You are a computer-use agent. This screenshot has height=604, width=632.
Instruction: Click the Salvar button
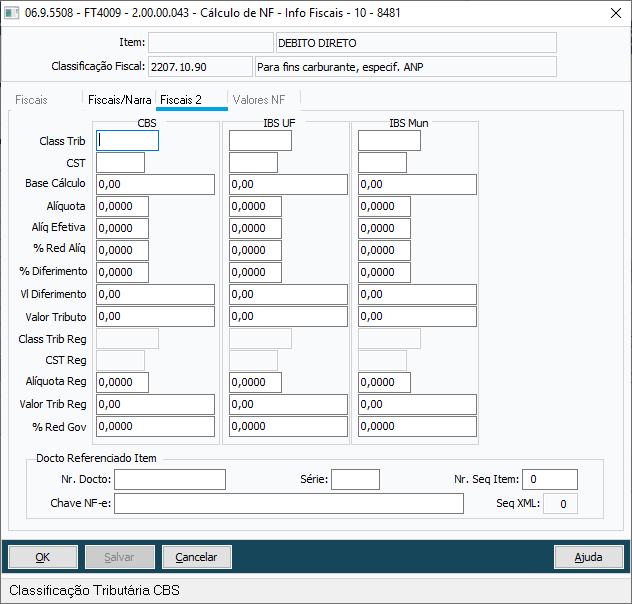pos(120,557)
